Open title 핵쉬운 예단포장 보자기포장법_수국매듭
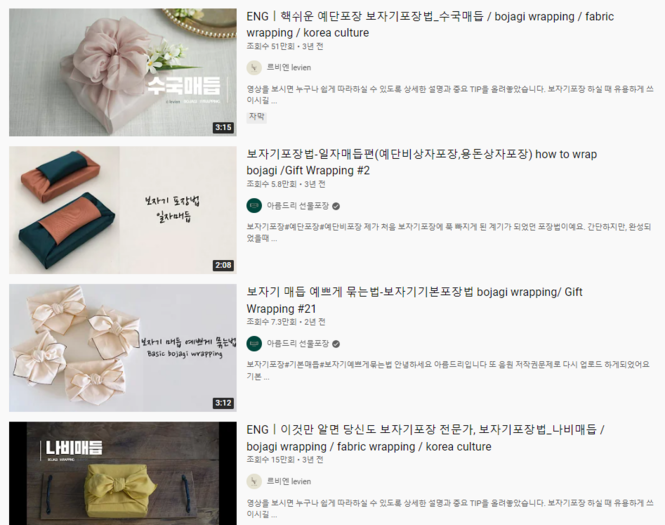This screenshot has height=525, width=665. [430, 25]
